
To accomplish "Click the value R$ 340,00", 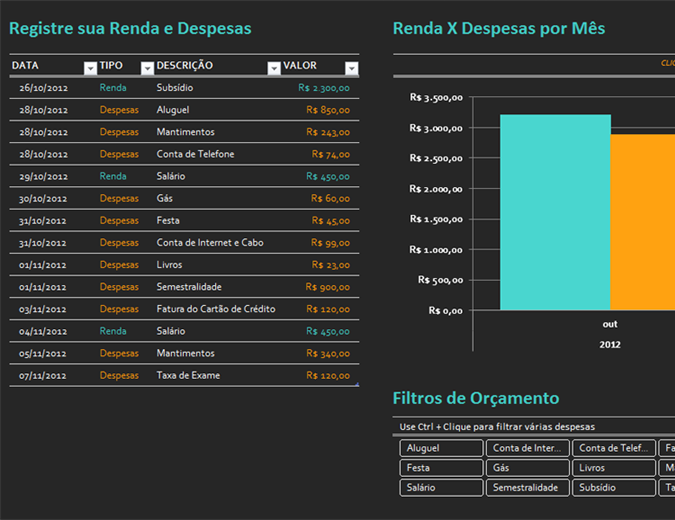I will point(328,354).
